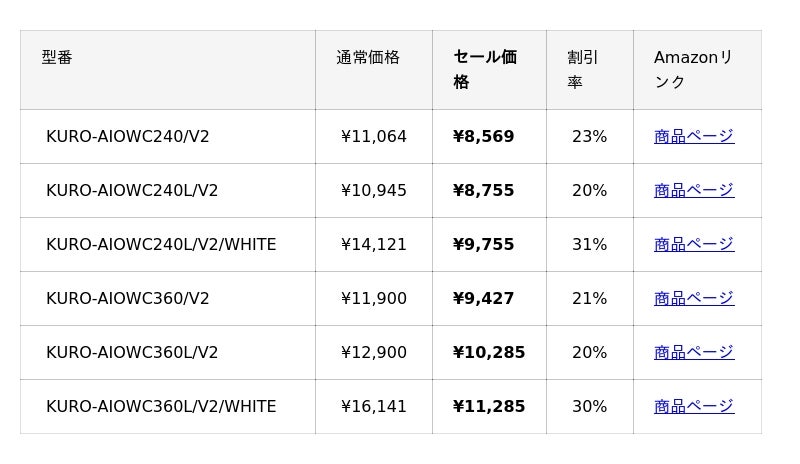Click the ¥10,945 regular price cell
The width and height of the screenshot is (800, 464).
[x=373, y=190]
